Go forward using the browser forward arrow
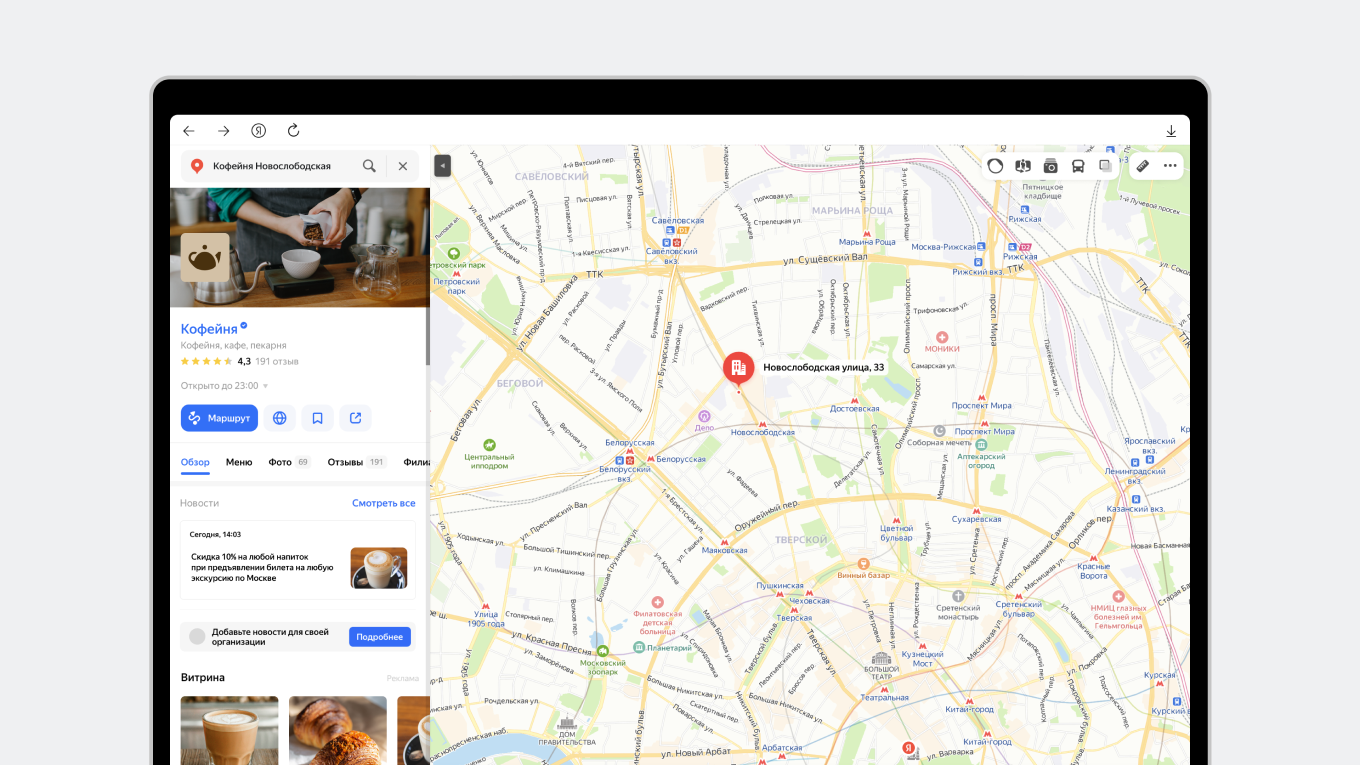Viewport: 1360px width, 765px height. click(x=224, y=131)
